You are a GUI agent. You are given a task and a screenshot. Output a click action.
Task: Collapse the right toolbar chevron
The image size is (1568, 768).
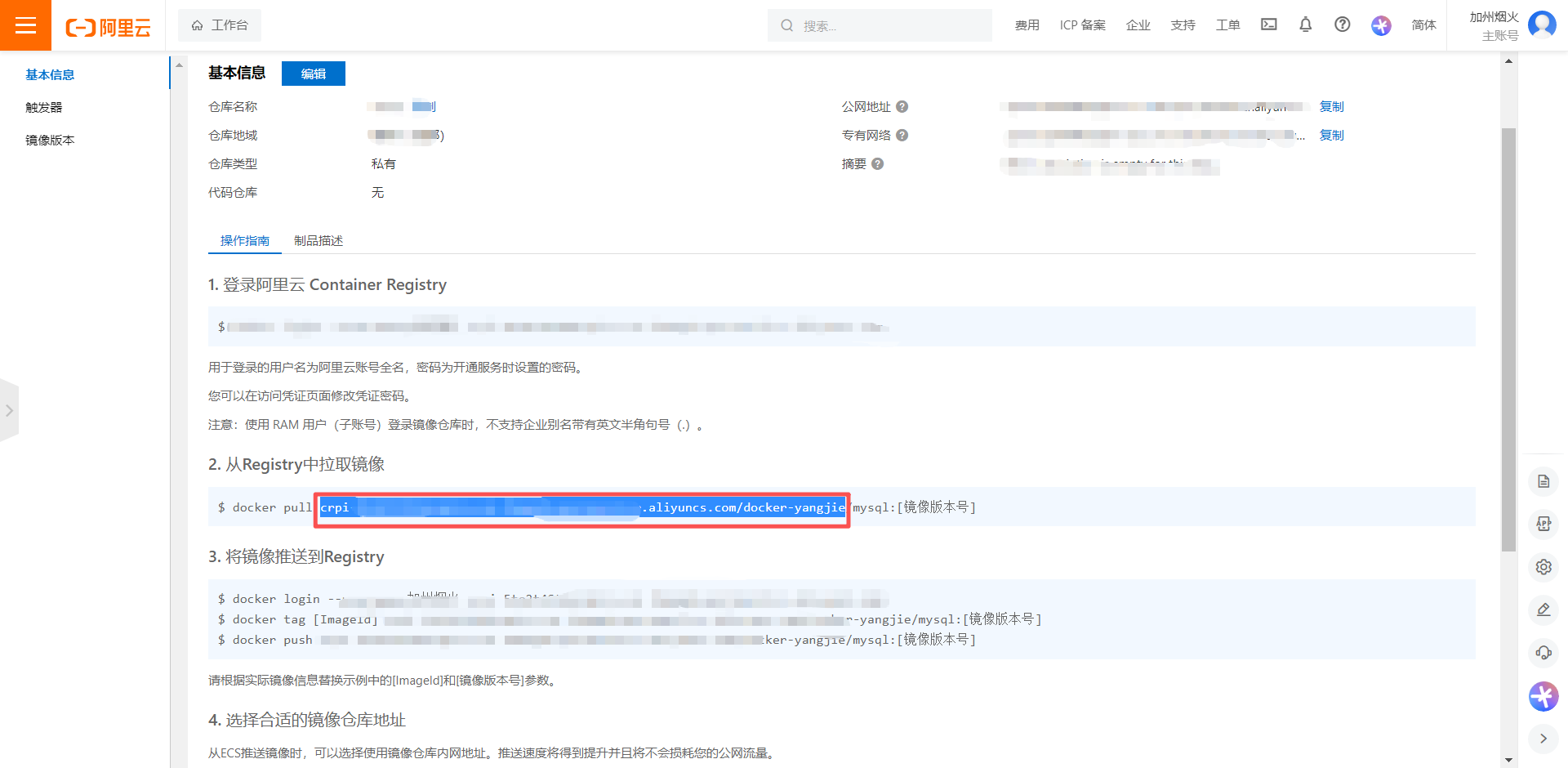coord(1543,739)
